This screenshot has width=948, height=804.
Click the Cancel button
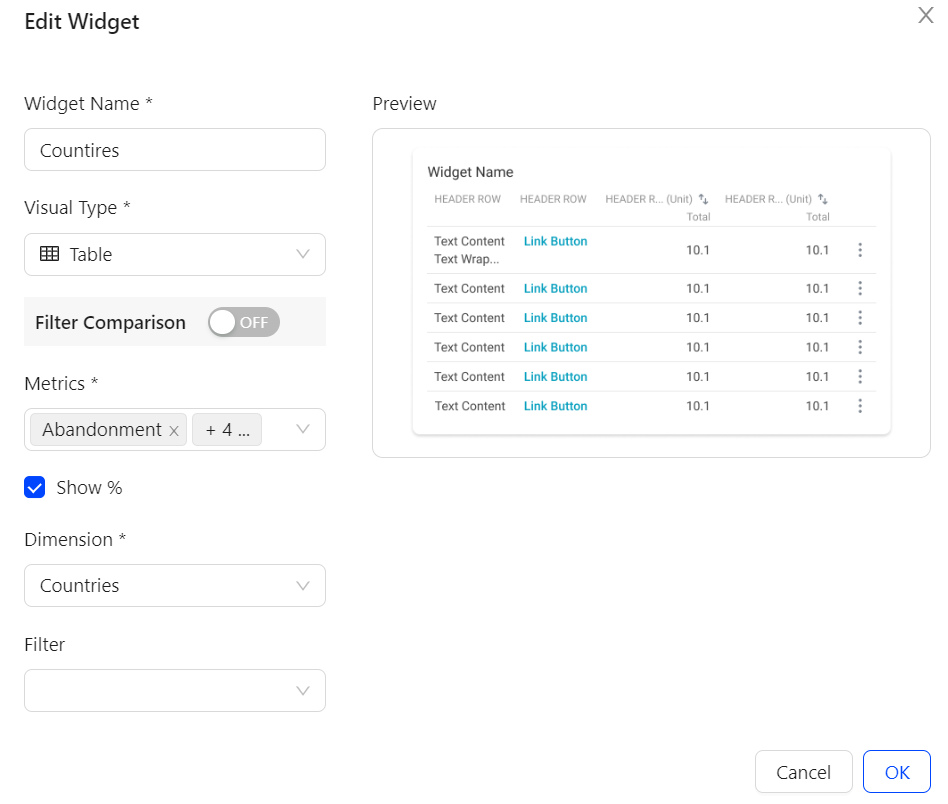click(x=803, y=772)
